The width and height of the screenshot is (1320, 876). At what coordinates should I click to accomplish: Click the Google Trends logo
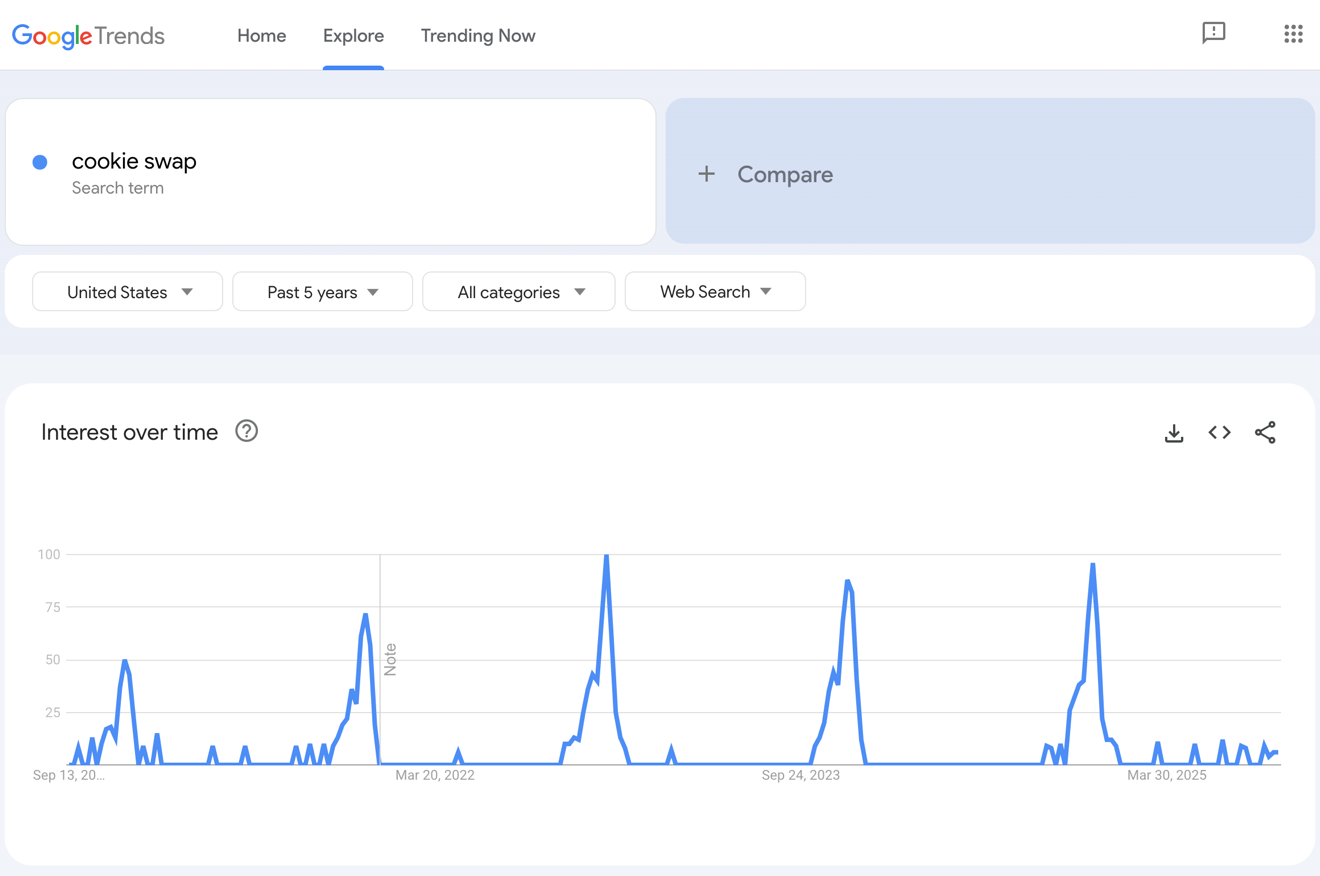88,36
